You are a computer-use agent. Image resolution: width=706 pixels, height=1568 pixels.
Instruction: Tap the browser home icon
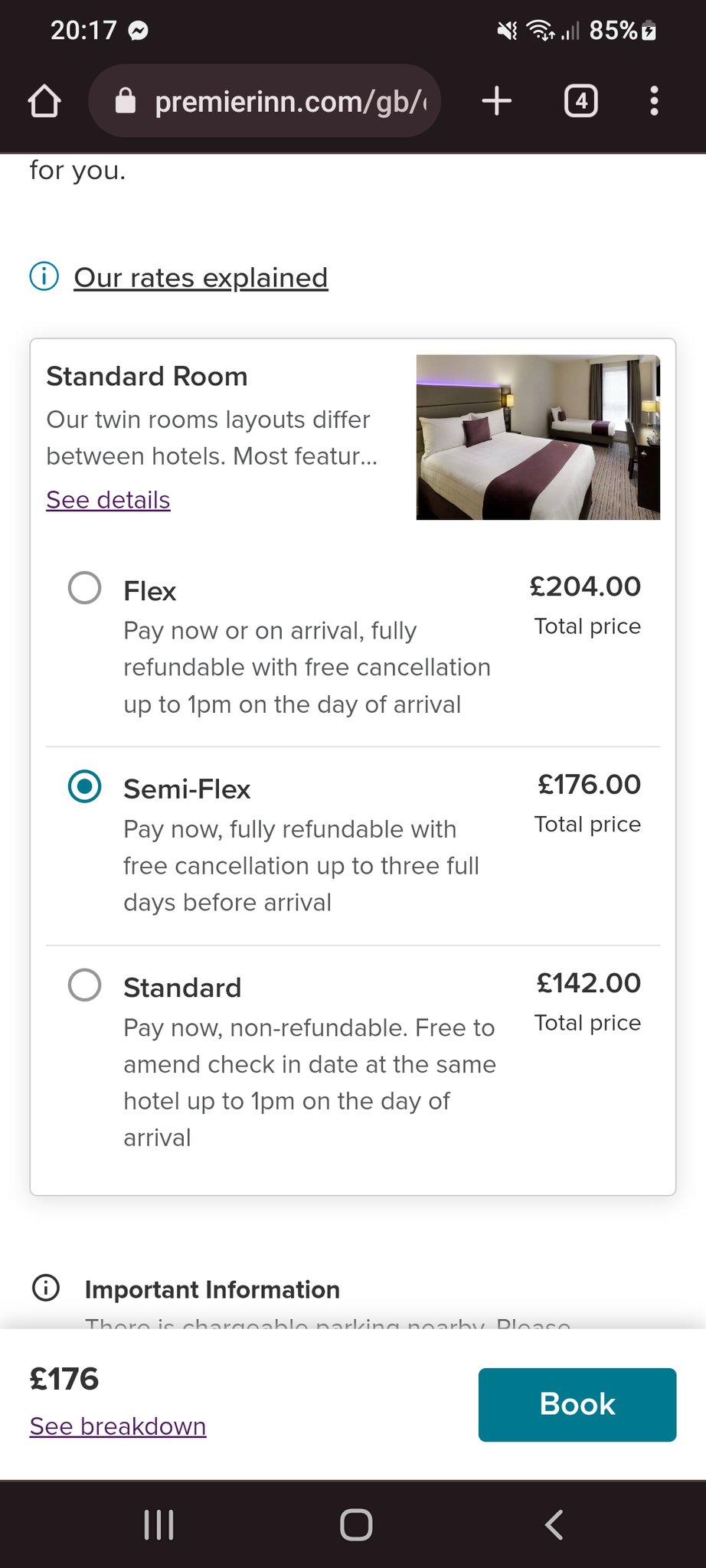(x=44, y=101)
